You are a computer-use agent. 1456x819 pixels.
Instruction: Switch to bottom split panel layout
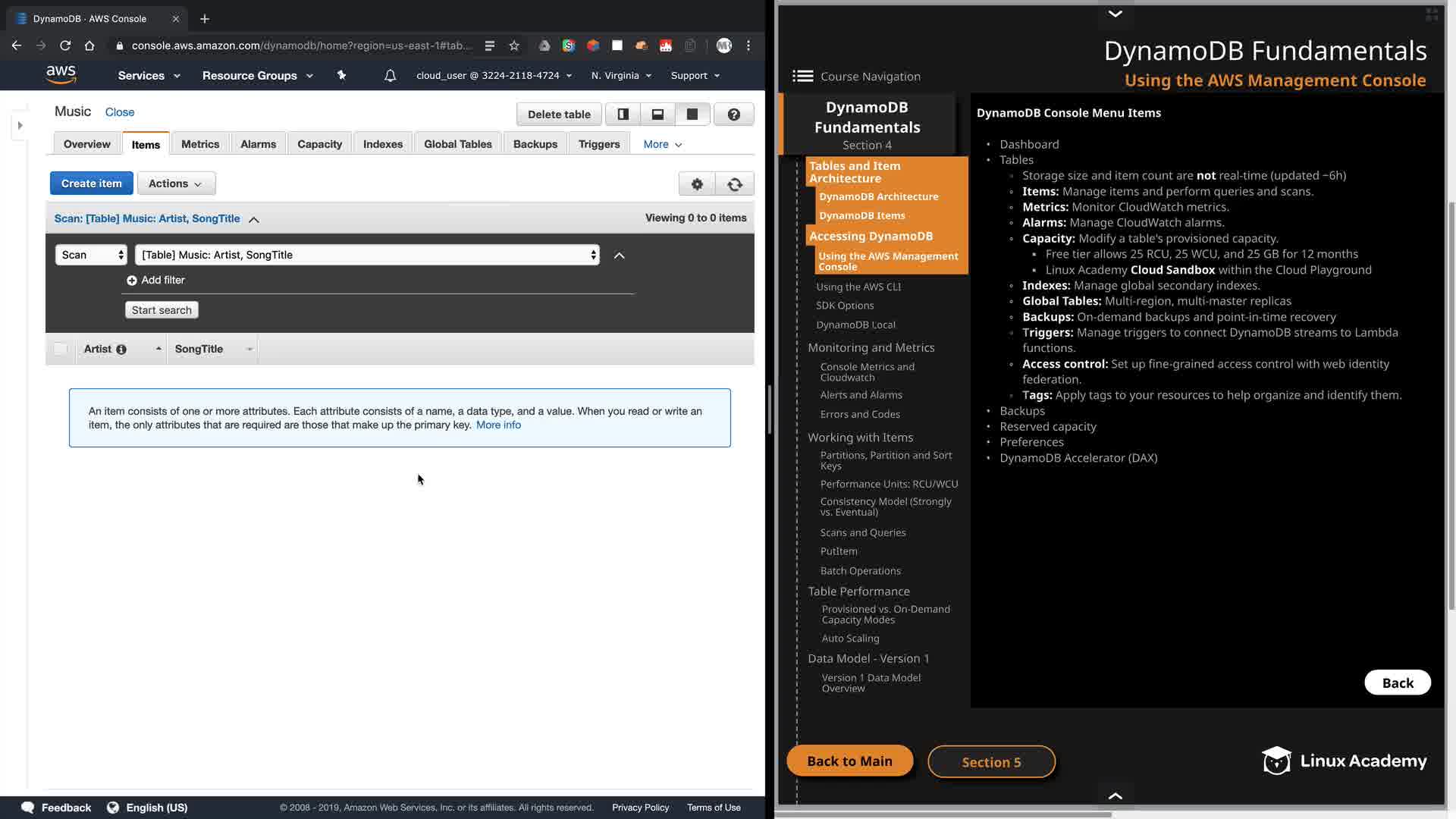(x=657, y=115)
